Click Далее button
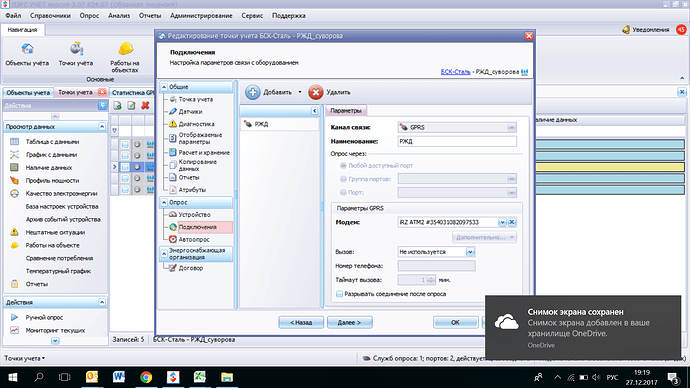Image resolution: width=690 pixels, height=388 pixels. [x=349, y=322]
